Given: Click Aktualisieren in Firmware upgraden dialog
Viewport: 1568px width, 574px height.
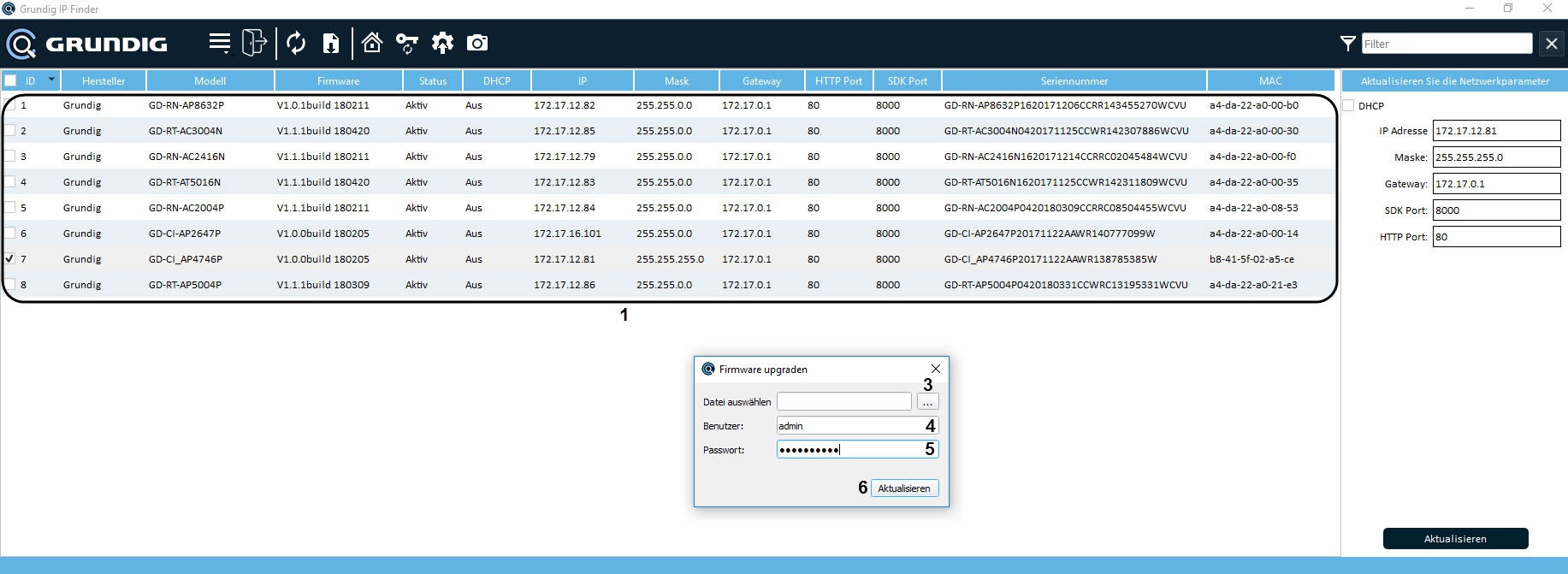Looking at the screenshot, I should pyautogui.click(x=904, y=488).
